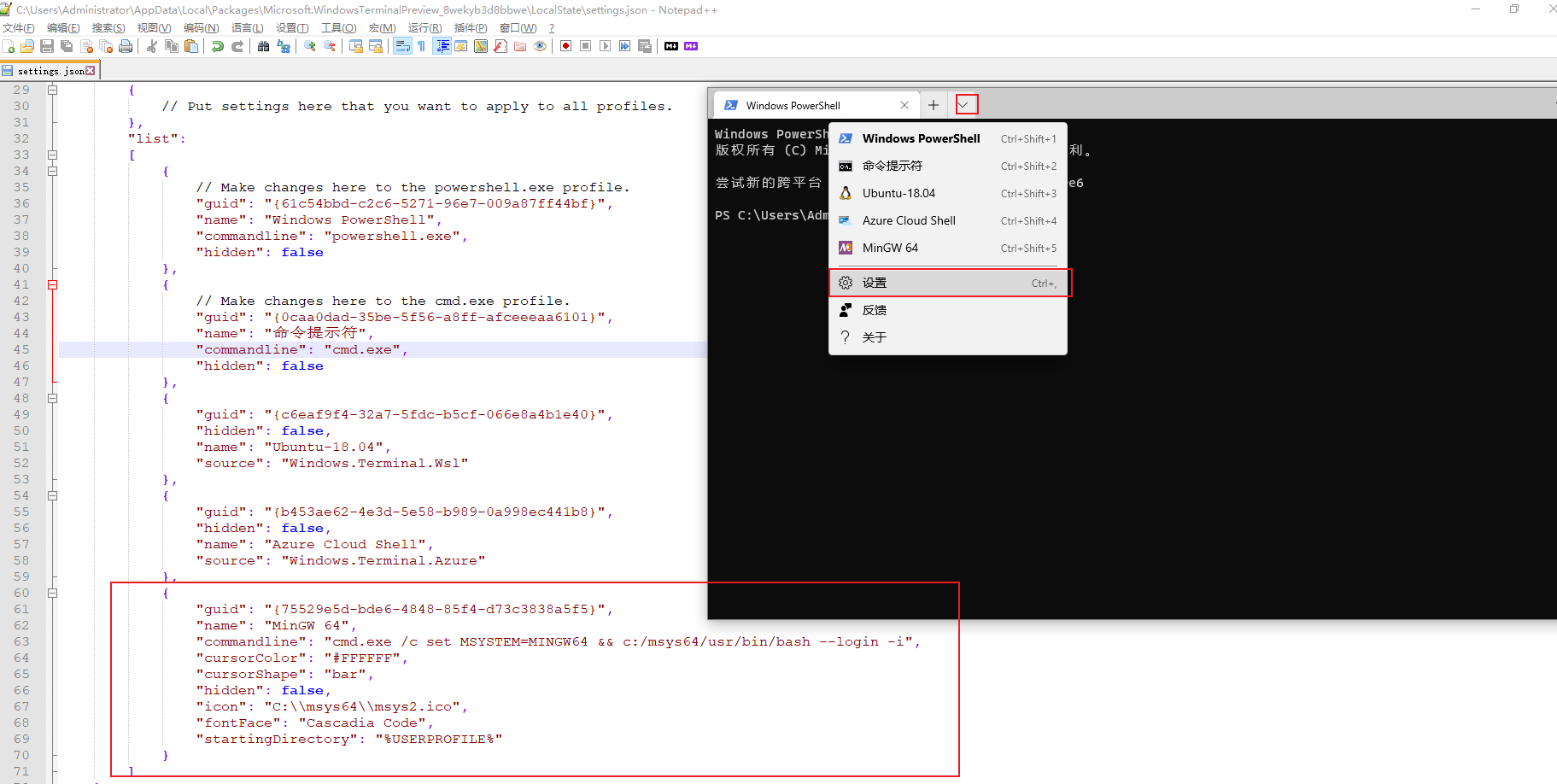Click + to open a new terminal tab
This screenshot has height=784, width=1557.
pos(933,104)
